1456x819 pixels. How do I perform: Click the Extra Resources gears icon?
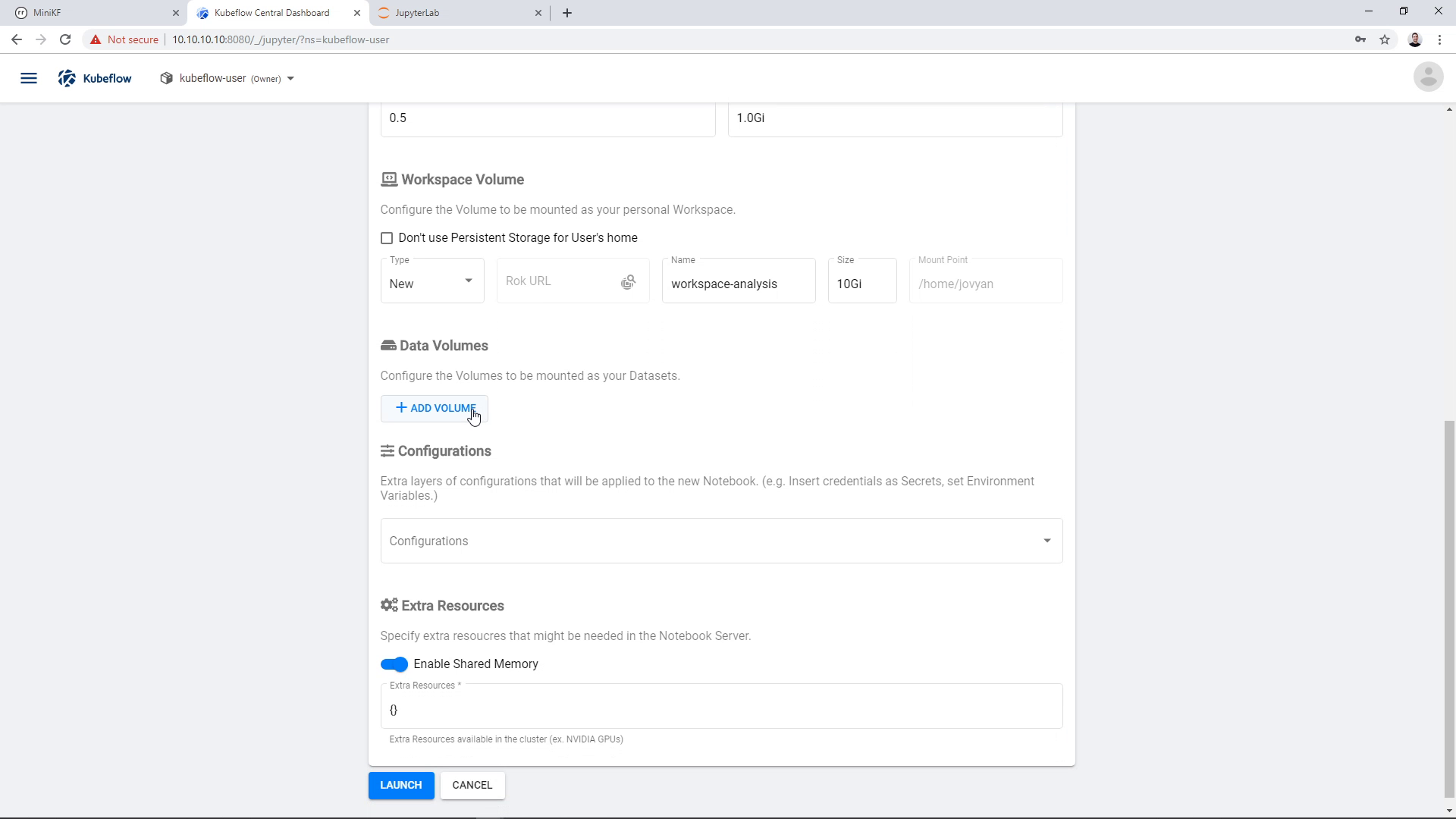pos(389,605)
